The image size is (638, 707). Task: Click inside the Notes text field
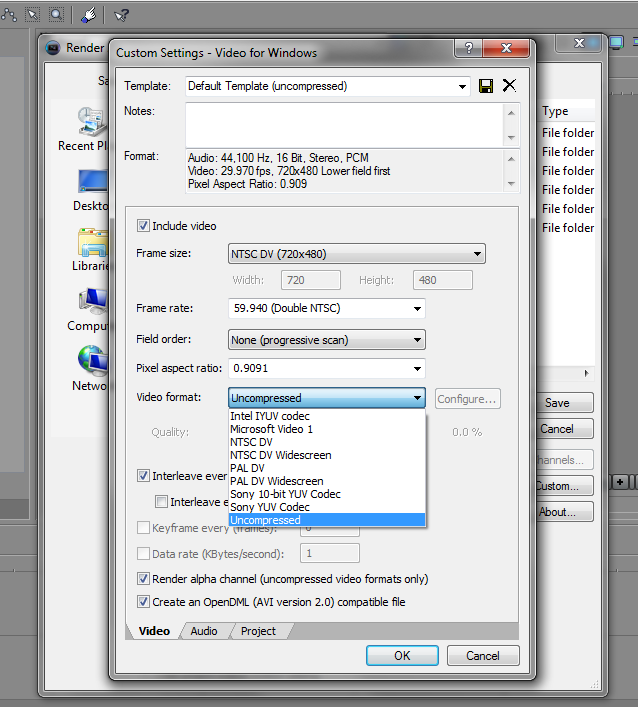343,124
